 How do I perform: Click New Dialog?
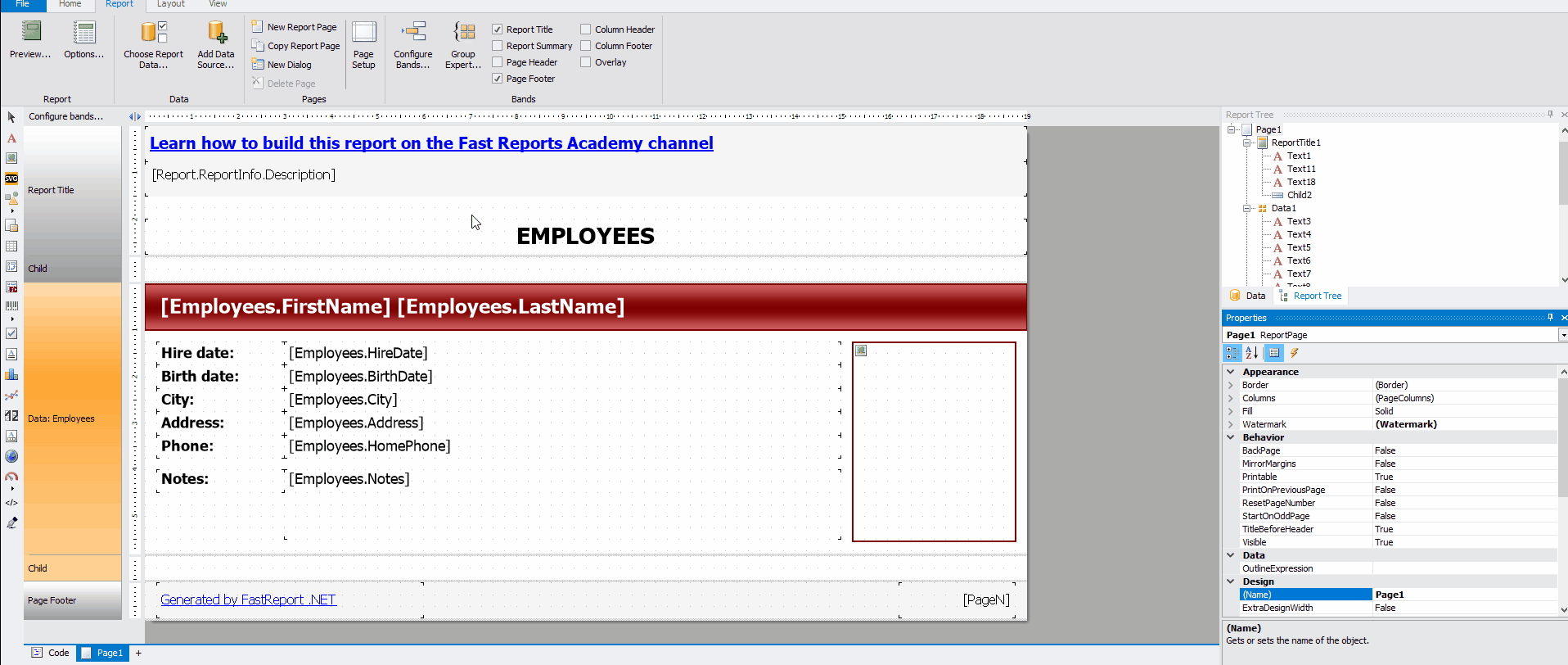[282, 65]
